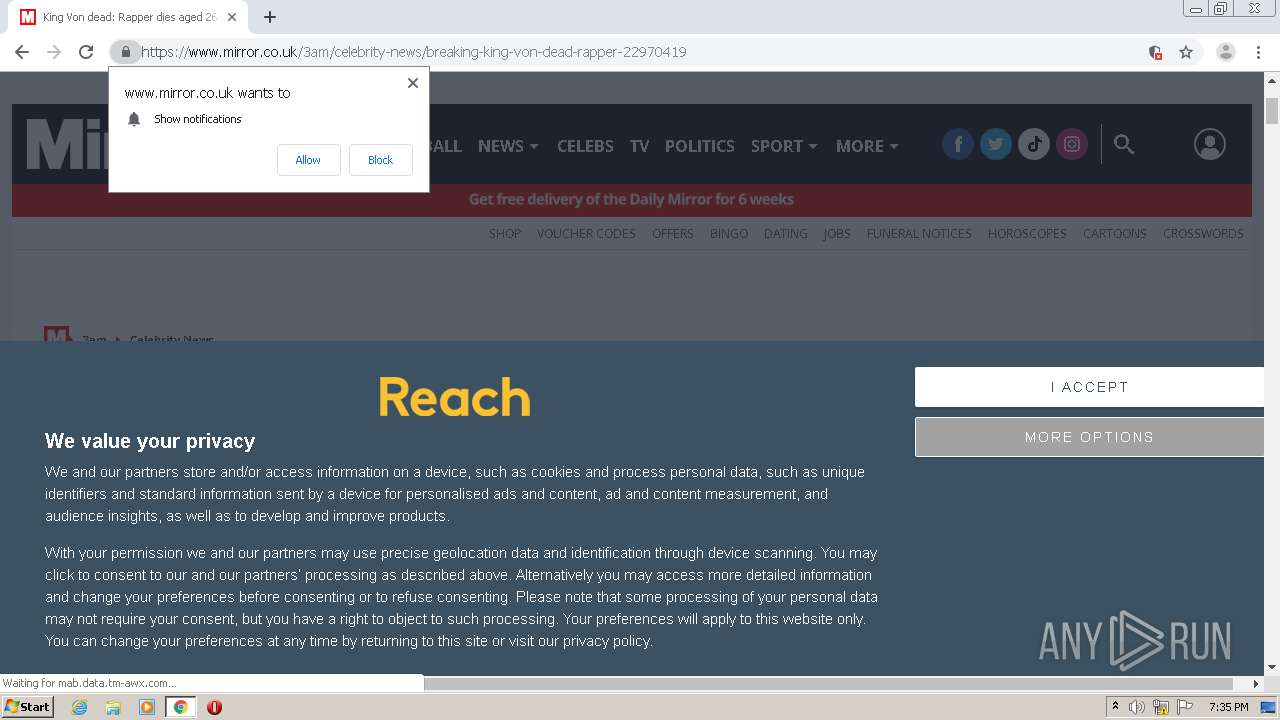The image size is (1280, 720).
Task: Launch Internet Explorer from the taskbar
Action: [x=80, y=707]
